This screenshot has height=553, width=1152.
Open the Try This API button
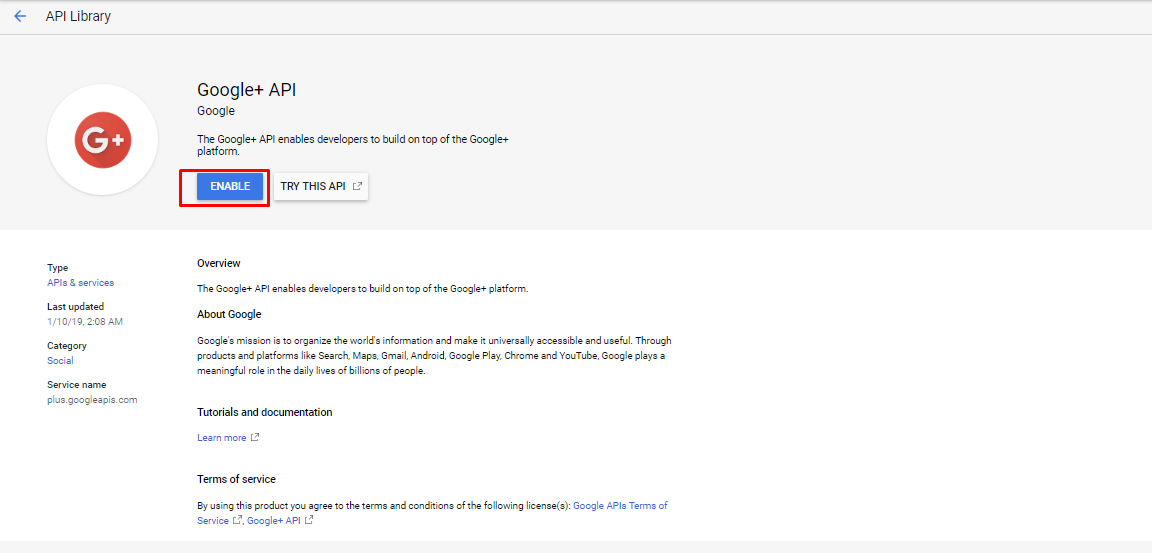point(321,187)
